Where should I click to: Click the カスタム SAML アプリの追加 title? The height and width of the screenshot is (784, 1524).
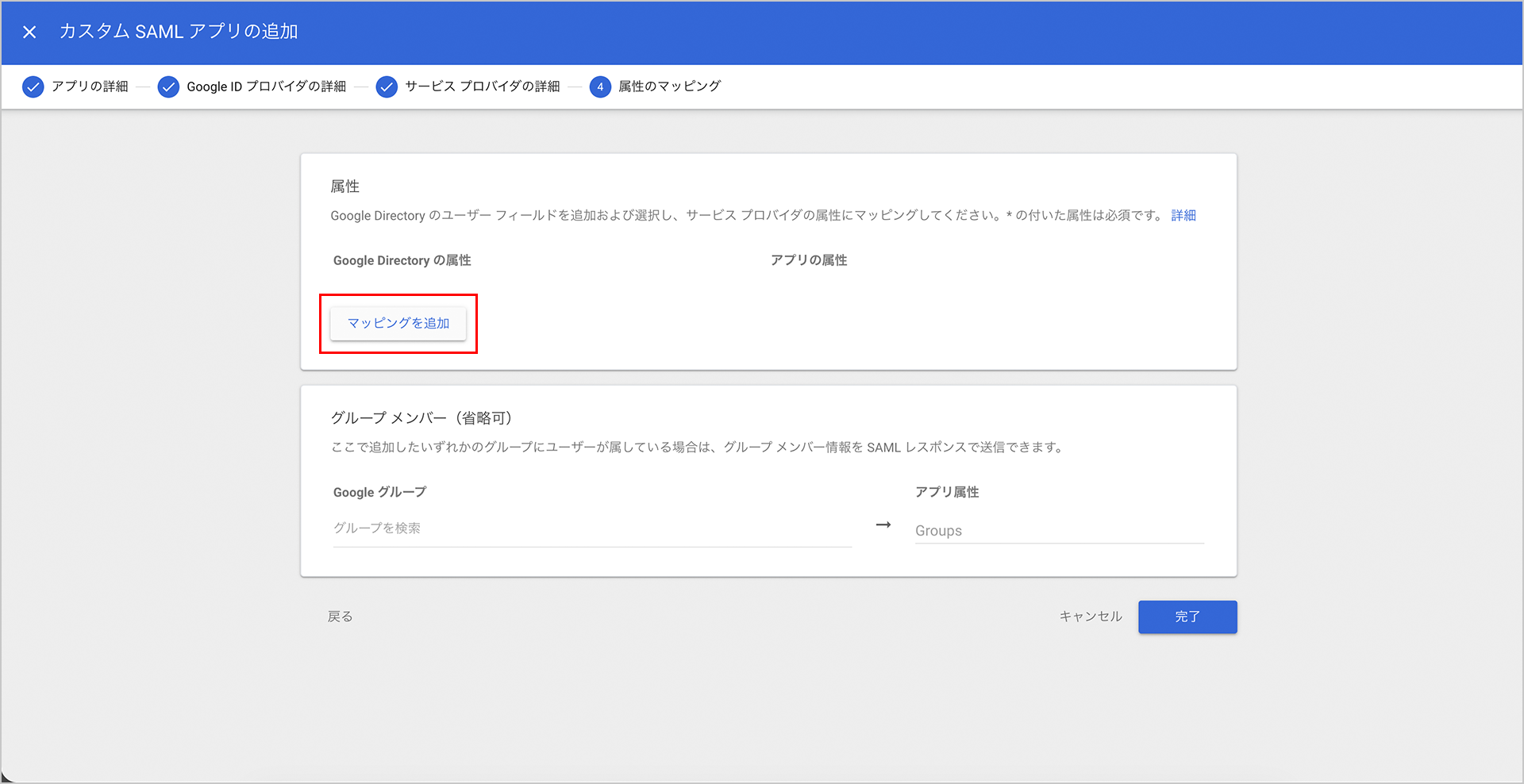tap(179, 32)
